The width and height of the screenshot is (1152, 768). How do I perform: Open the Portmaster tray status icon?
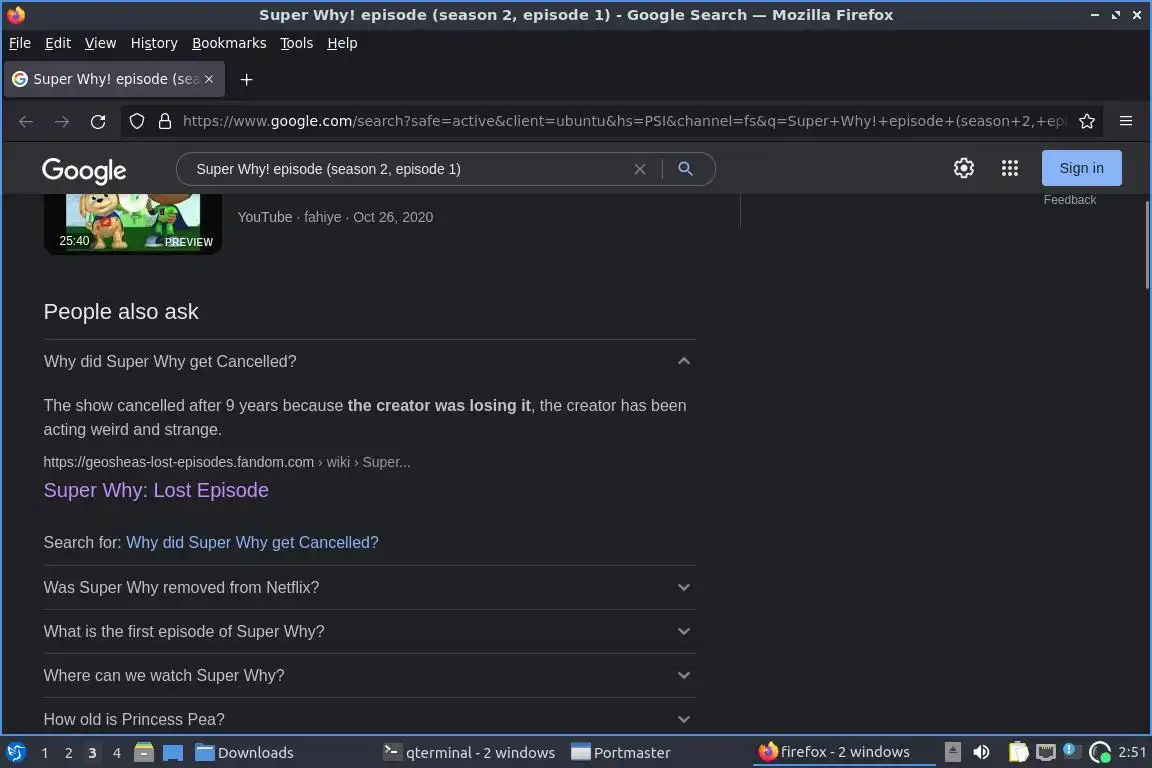pyautogui.click(x=1099, y=752)
